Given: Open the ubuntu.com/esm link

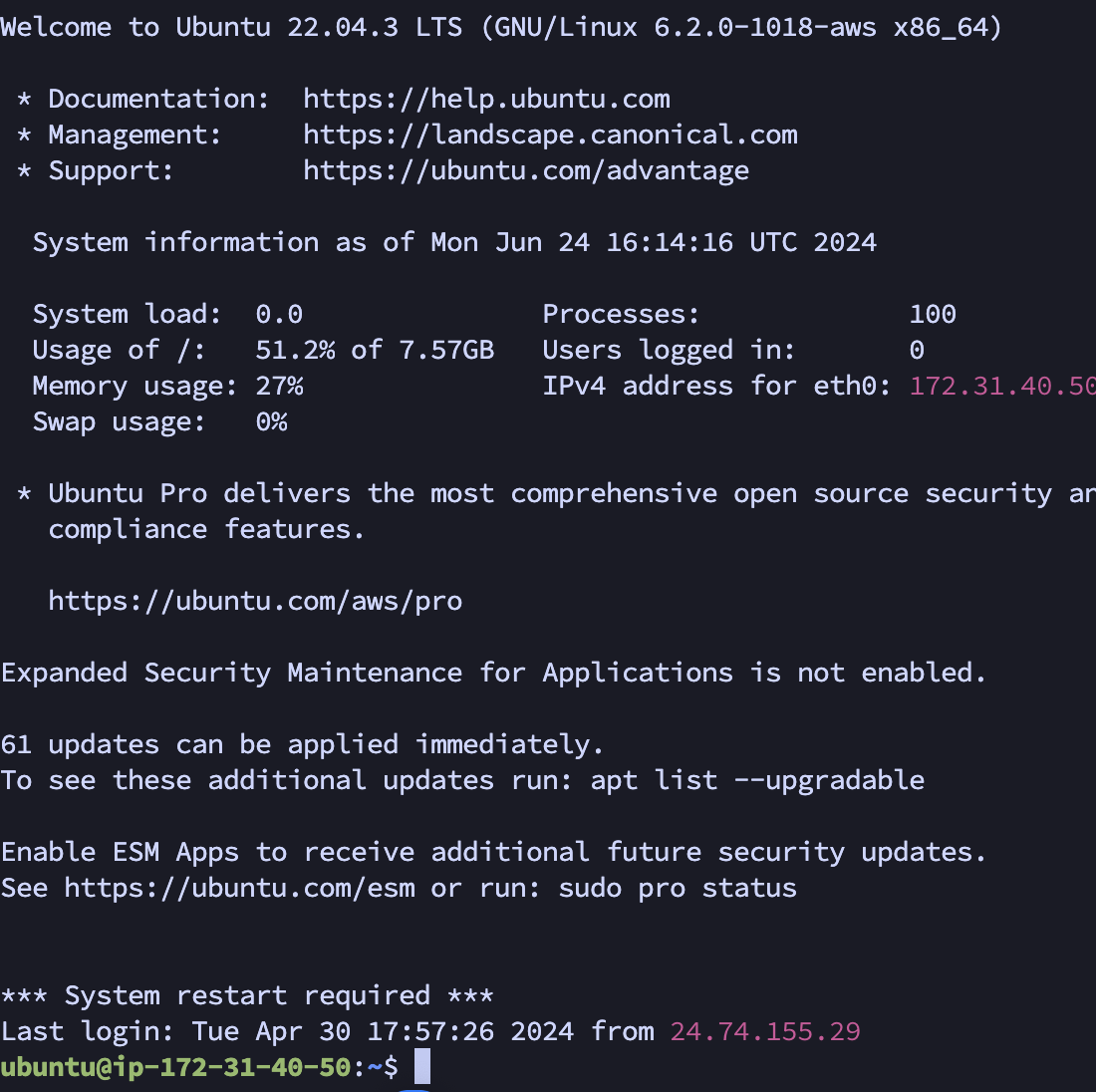Looking at the screenshot, I should [239, 888].
